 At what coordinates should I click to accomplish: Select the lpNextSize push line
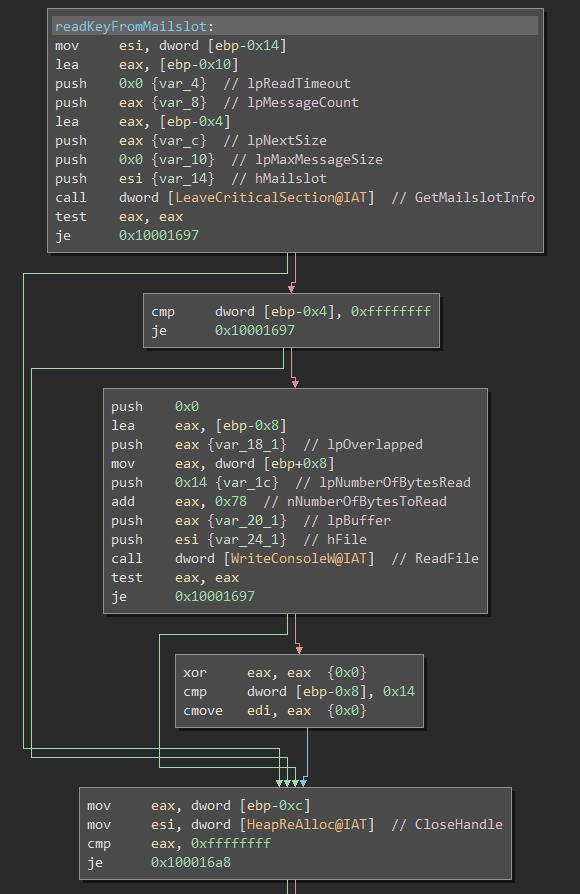(190, 140)
